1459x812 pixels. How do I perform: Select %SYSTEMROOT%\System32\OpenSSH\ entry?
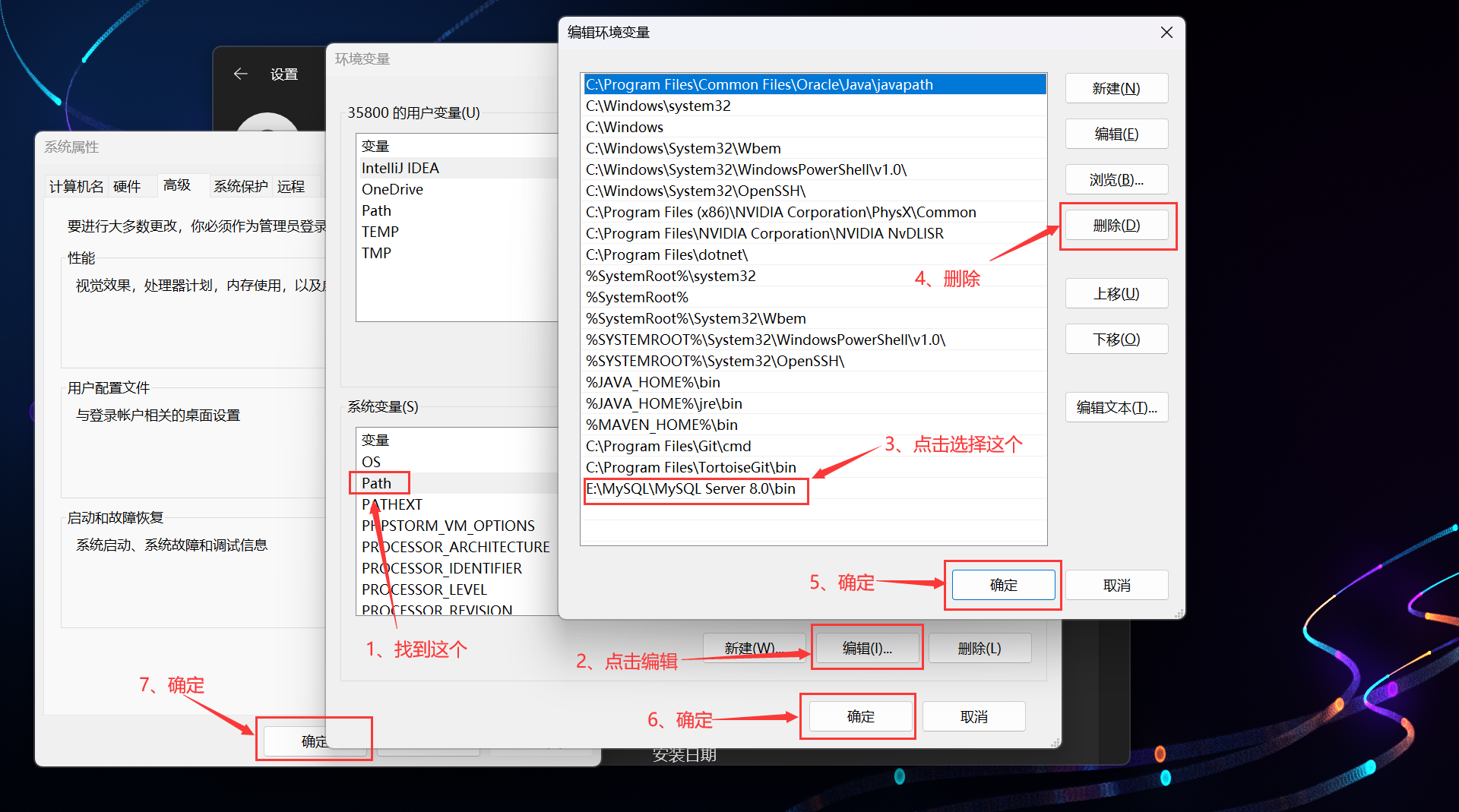tap(814, 361)
